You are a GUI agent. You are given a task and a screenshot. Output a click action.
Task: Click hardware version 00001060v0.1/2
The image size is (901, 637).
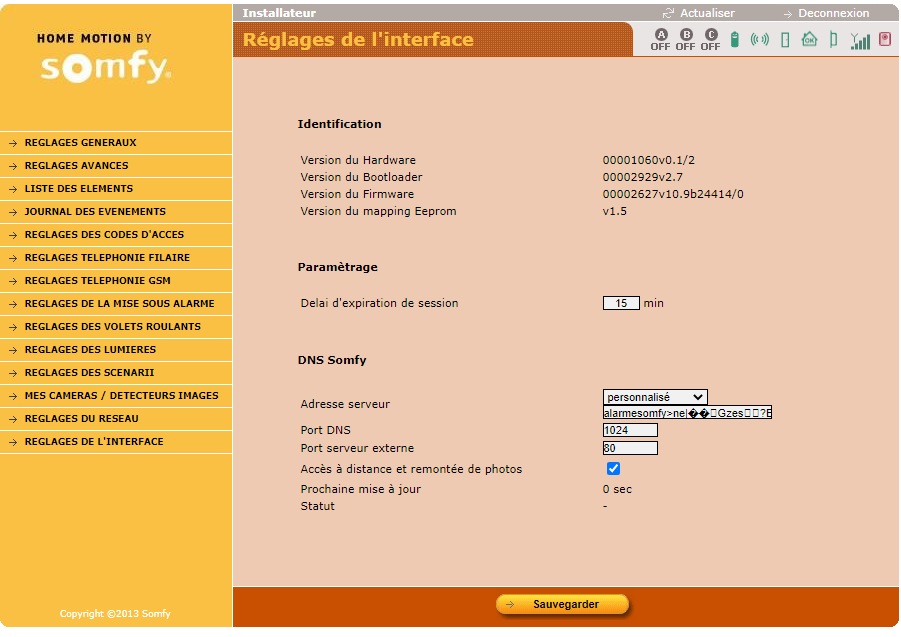click(x=648, y=160)
